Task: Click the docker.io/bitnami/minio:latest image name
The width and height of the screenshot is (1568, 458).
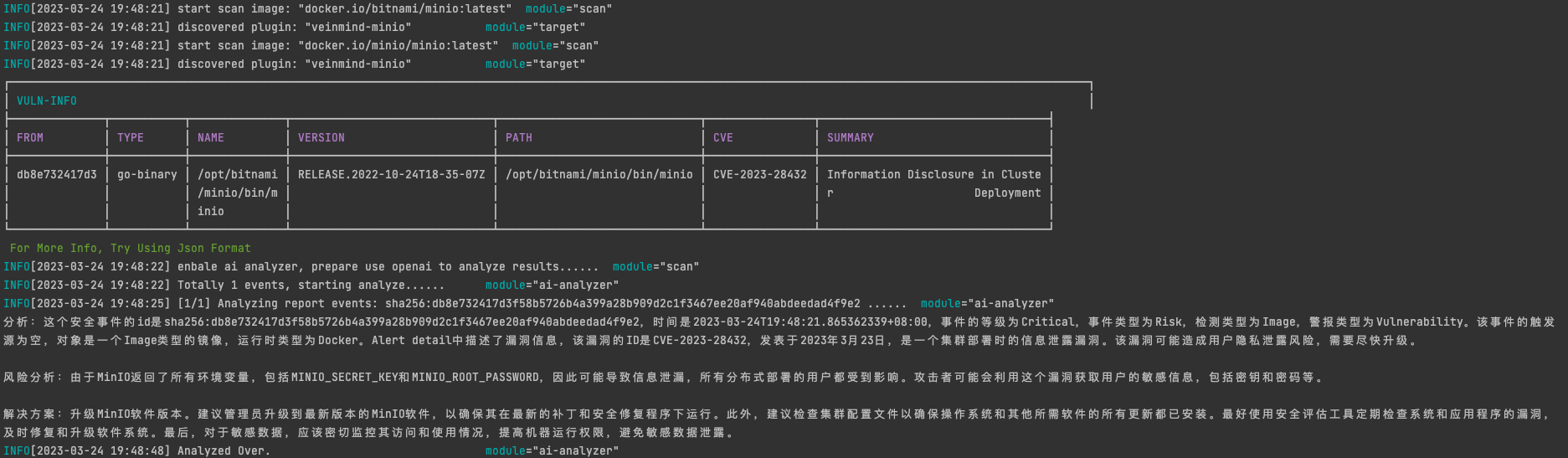Action: [404, 8]
